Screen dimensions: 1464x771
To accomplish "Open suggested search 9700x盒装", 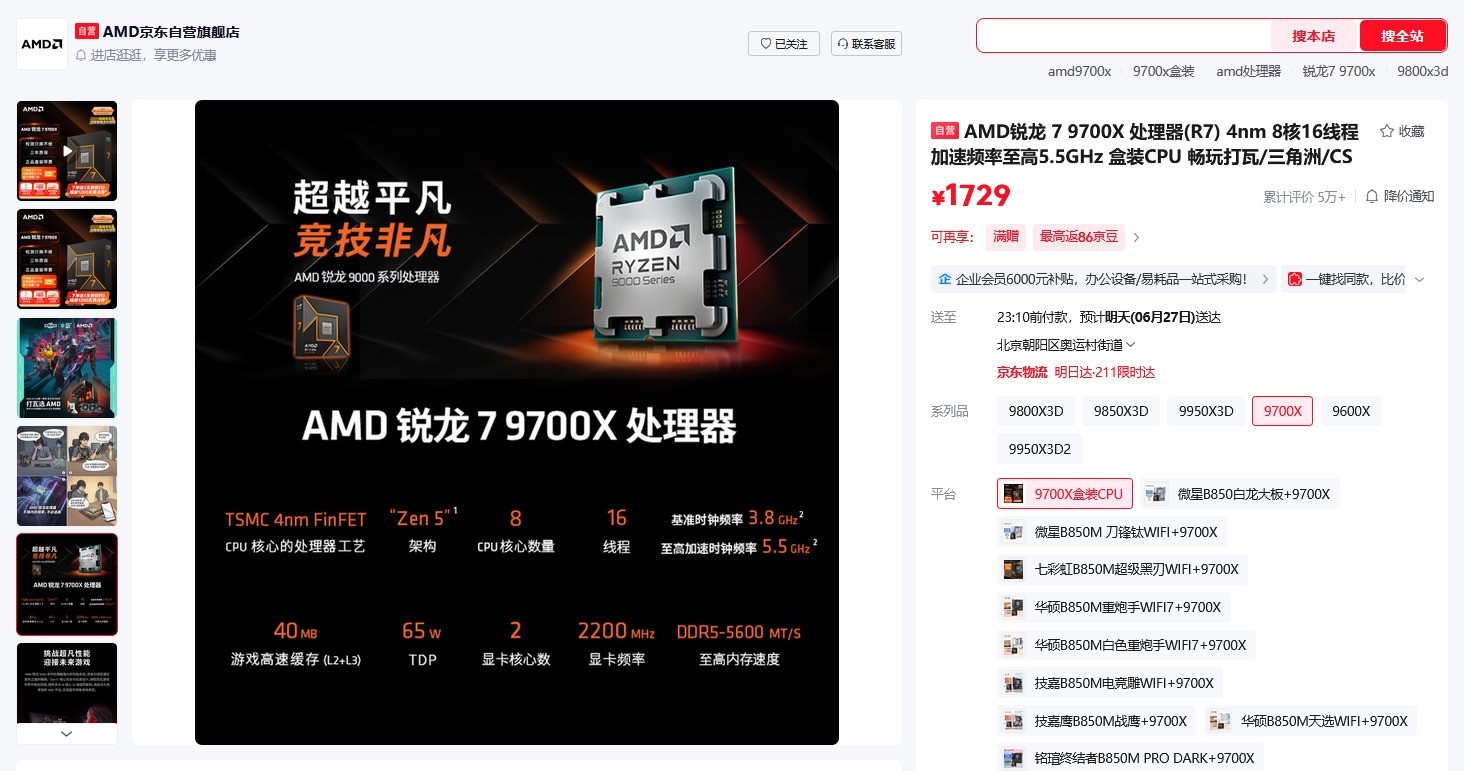I will (x=1163, y=71).
